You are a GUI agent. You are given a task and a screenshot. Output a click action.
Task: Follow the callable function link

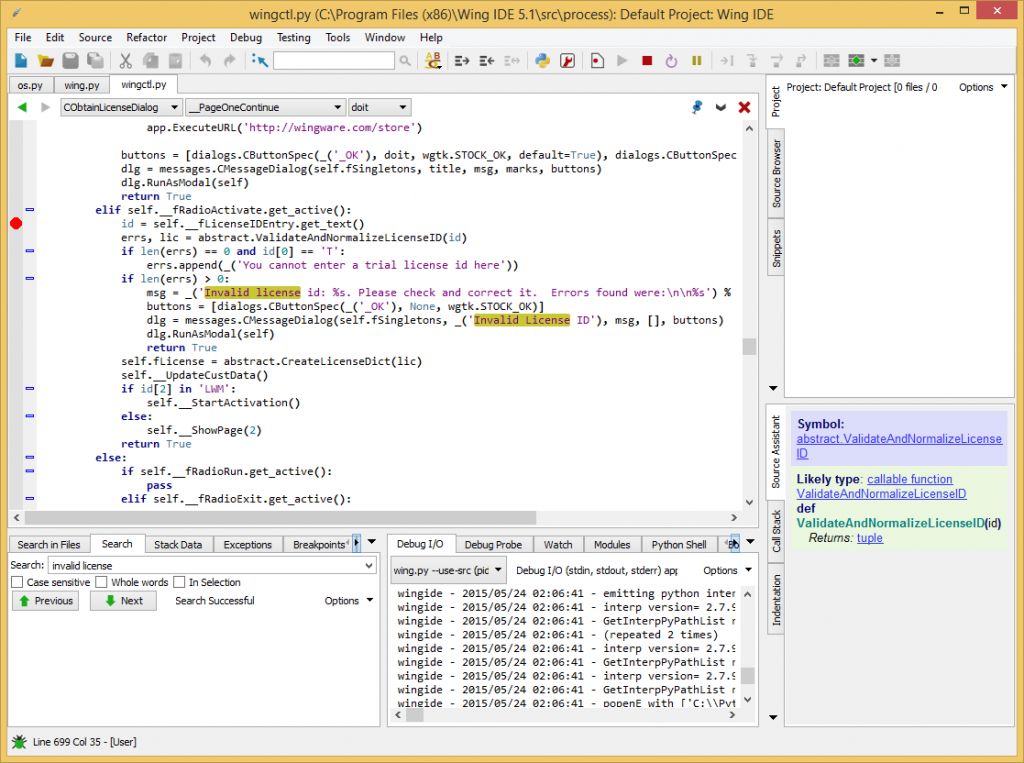(909, 479)
